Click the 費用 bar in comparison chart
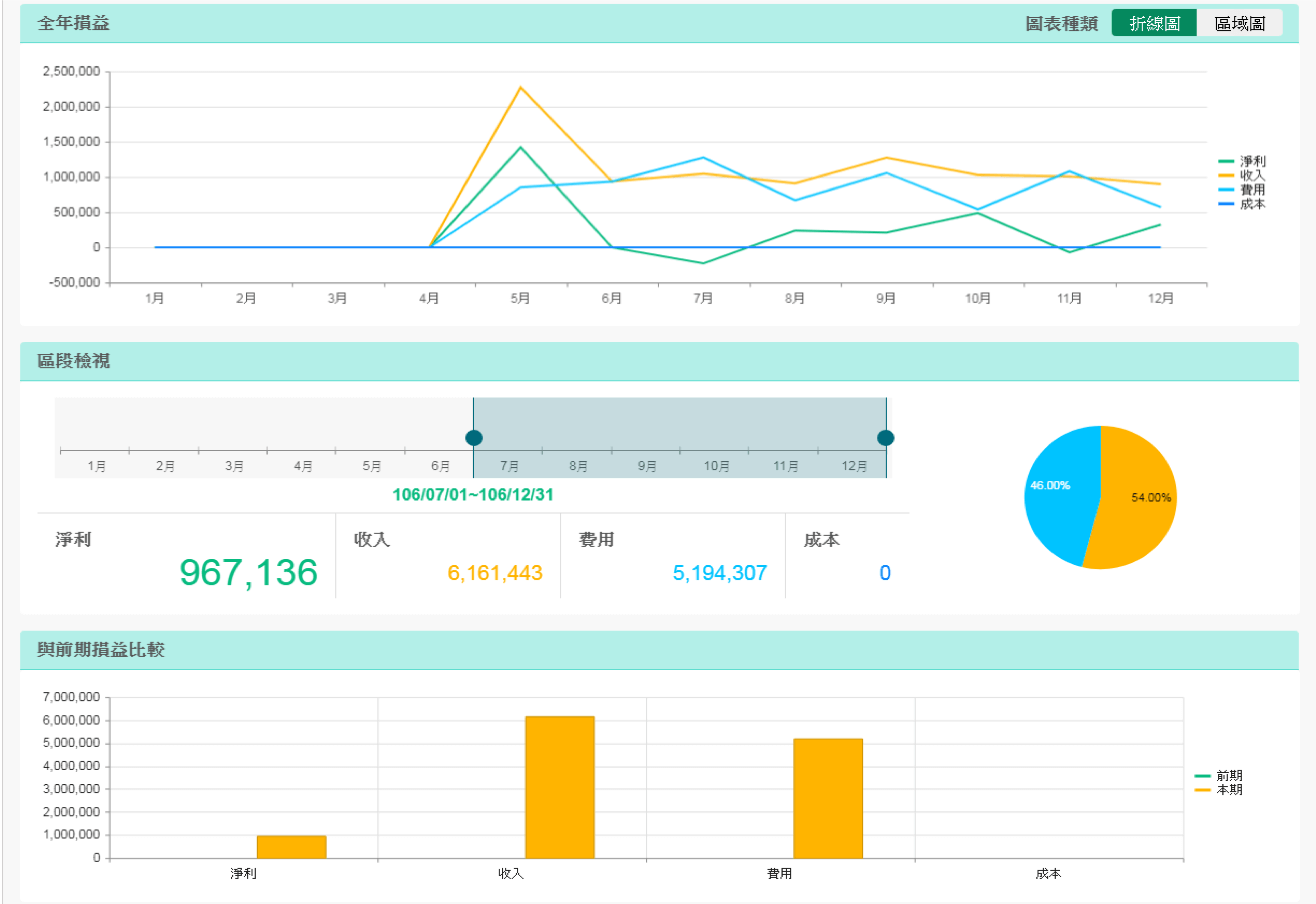The width and height of the screenshot is (1316, 904). click(x=827, y=798)
